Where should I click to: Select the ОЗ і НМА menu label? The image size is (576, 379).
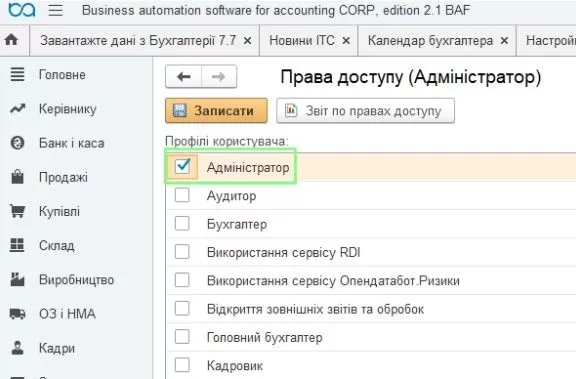point(67,314)
